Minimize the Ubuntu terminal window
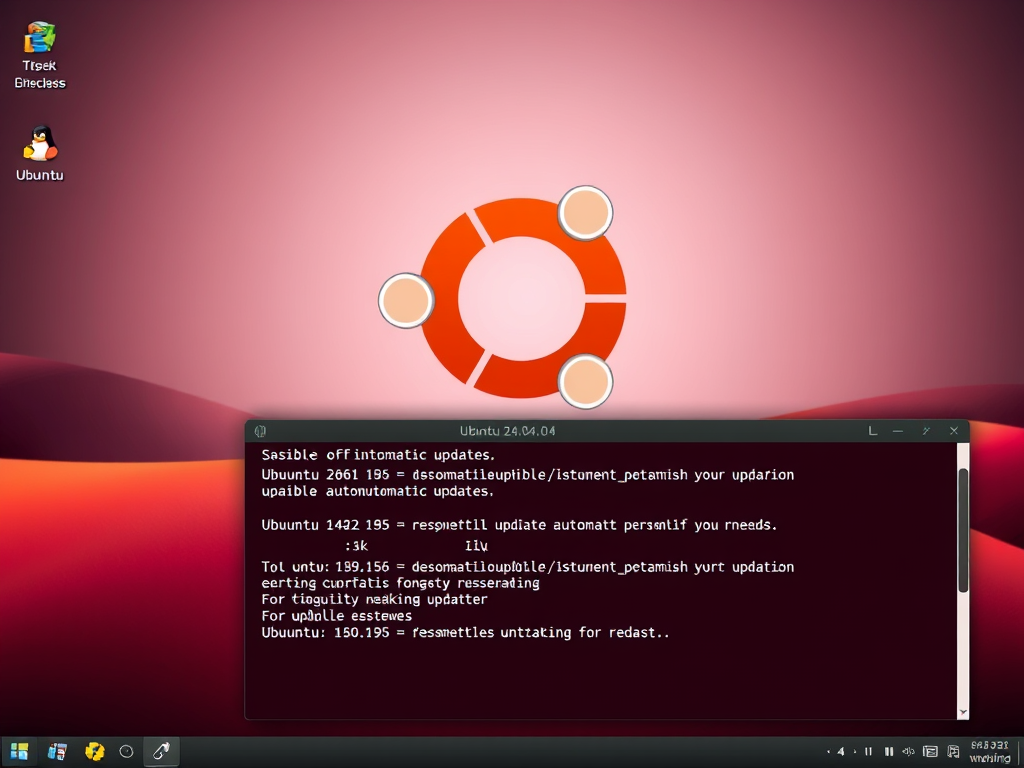 [899, 431]
